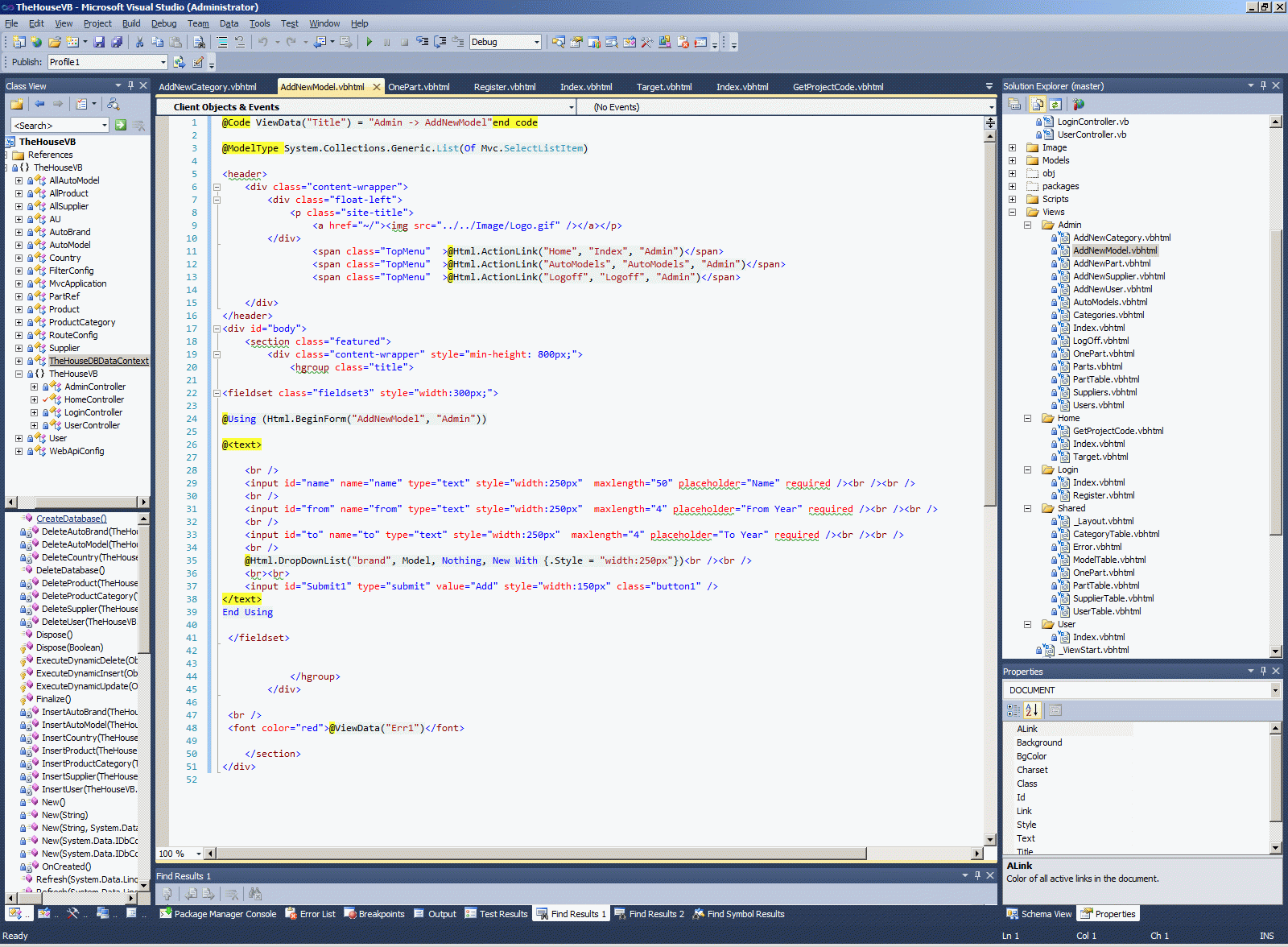
Task: Open the Publish profile dropdown
Action: point(163,62)
